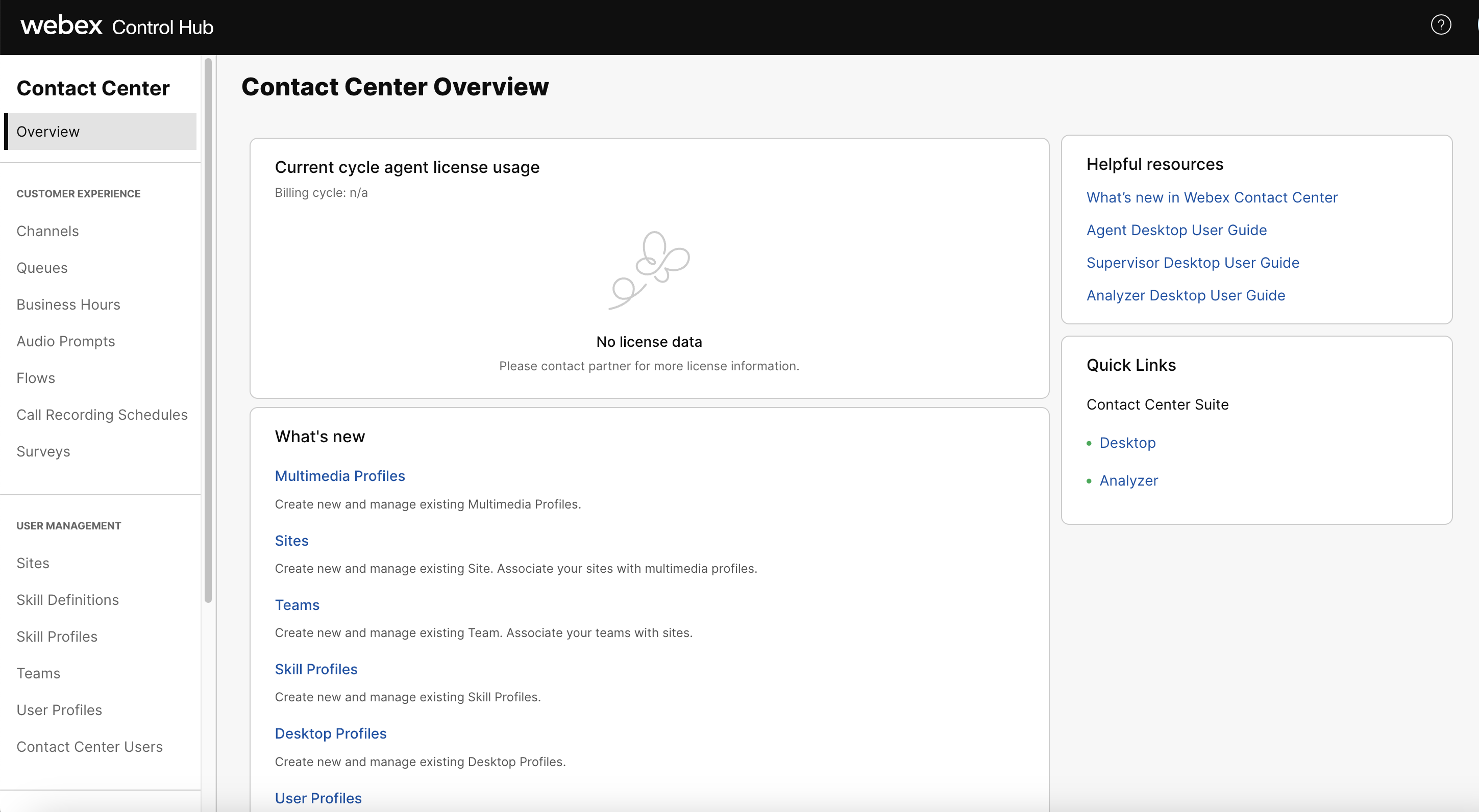Open Teams in the sidebar
1479x812 pixels.
(38, 673)
